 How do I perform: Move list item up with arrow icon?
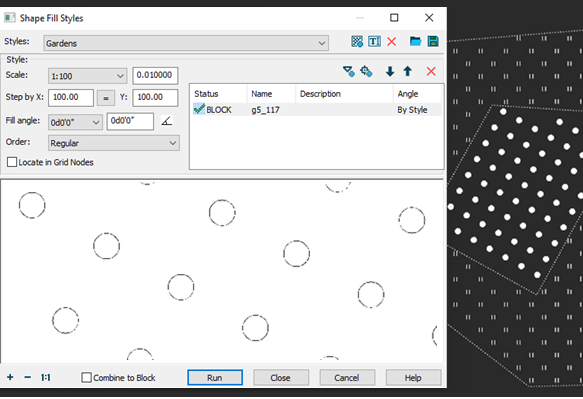(x=408, y=71)
